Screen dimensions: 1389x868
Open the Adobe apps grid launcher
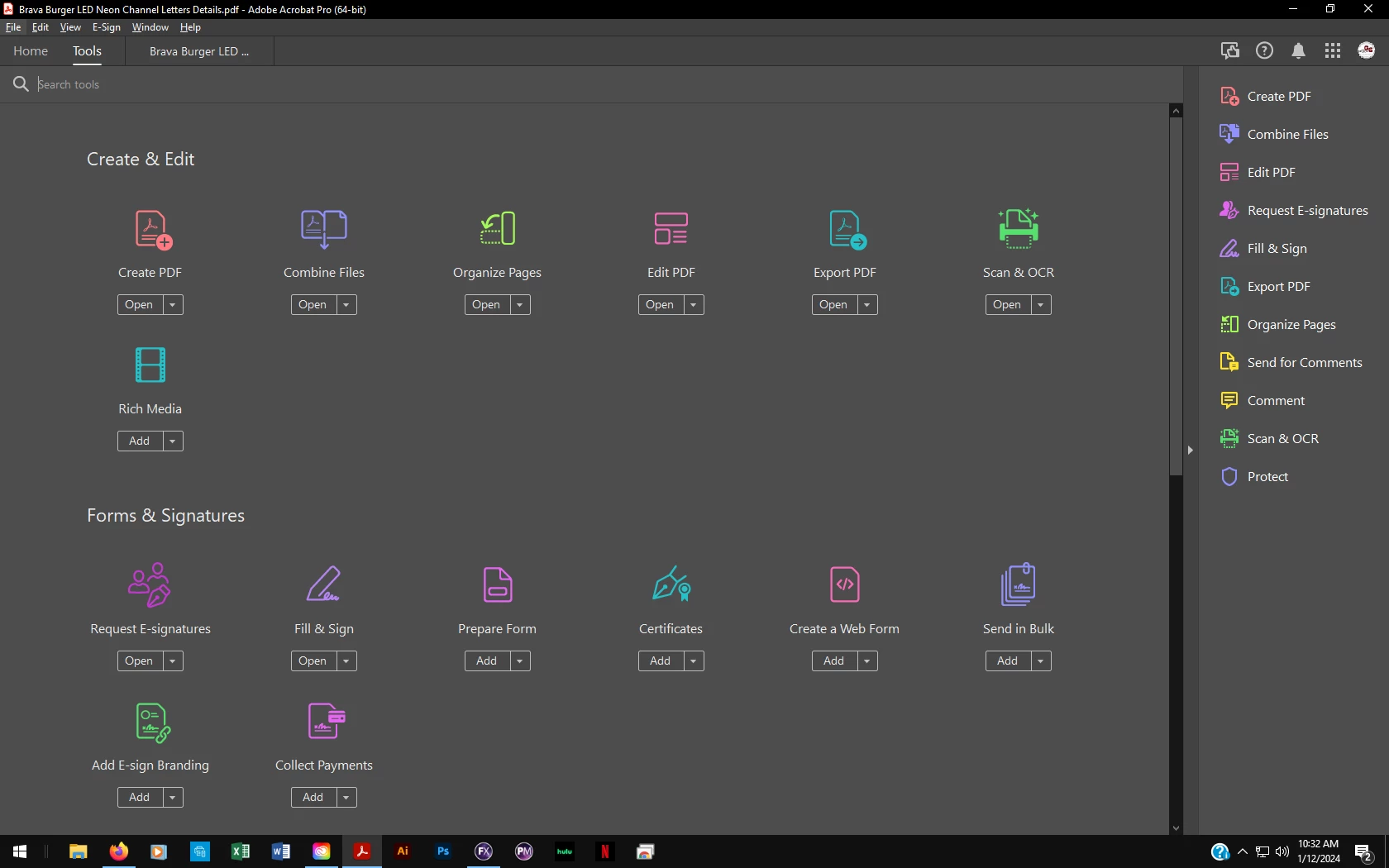click(x=1333, y=51)
